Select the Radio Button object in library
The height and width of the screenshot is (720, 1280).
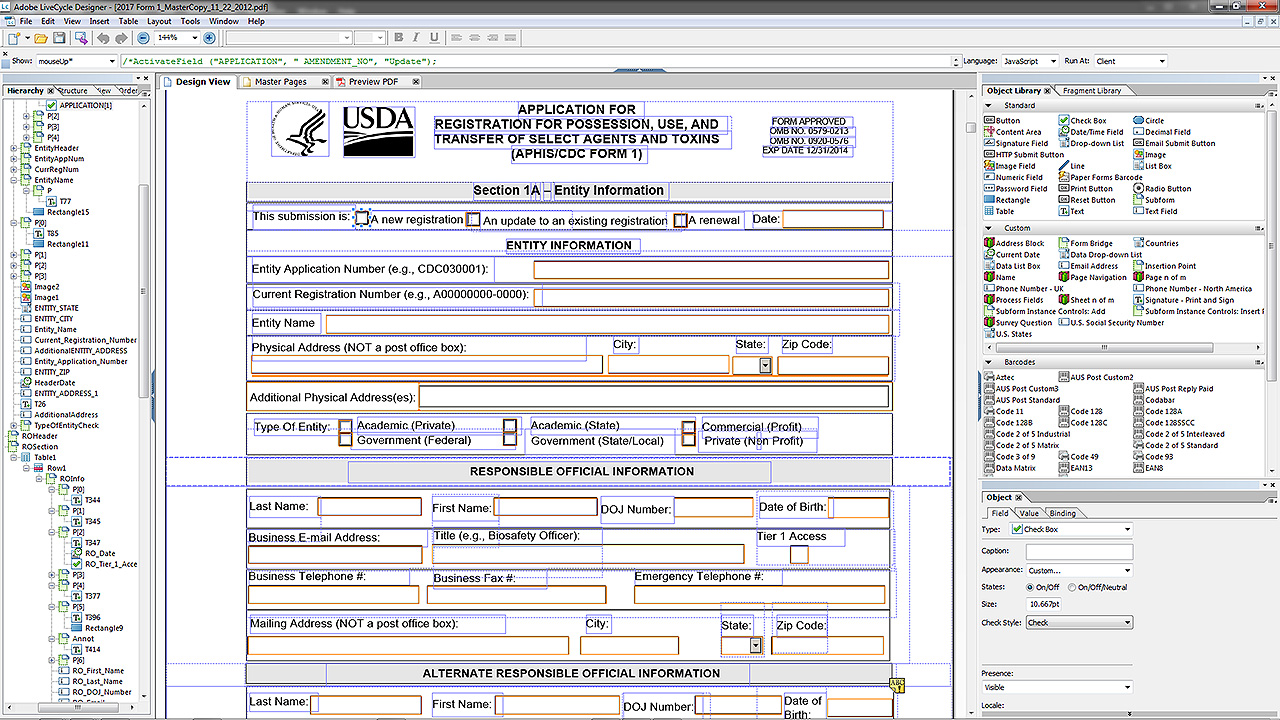1167,189
